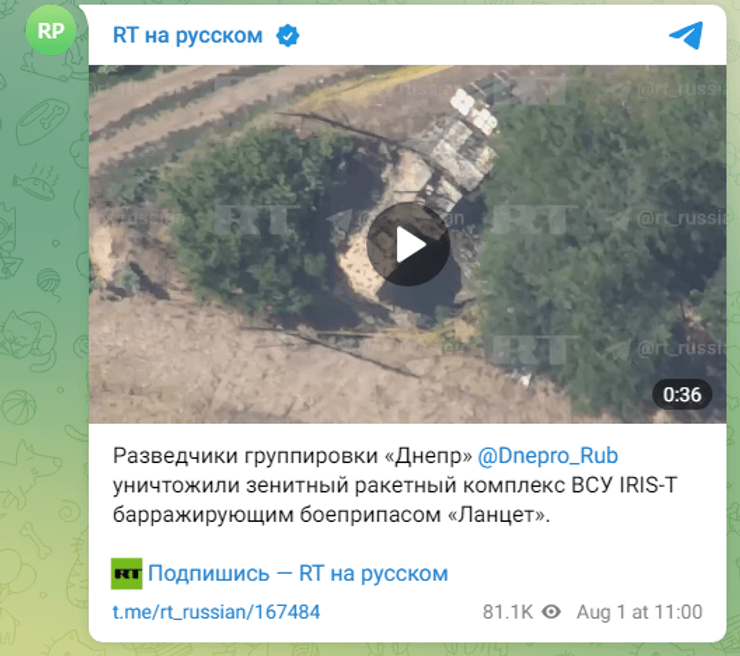This screenshot has width=740, height=656.
Task: Click the Разведчики группировки caption text
Action: pyautogui.click(x=245, y=456)
